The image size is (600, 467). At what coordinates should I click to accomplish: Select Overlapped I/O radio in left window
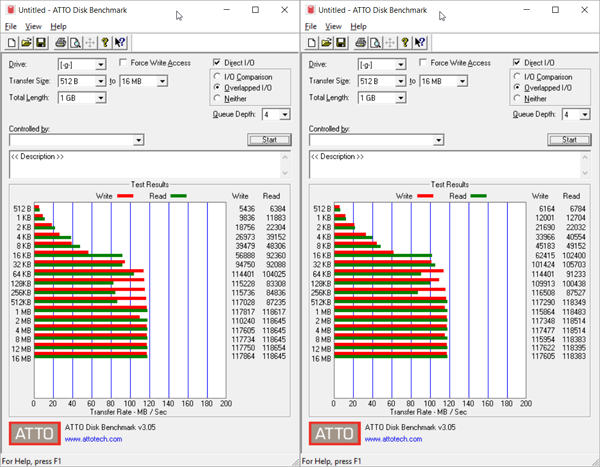pyautogui.click(x=217, y=87)
